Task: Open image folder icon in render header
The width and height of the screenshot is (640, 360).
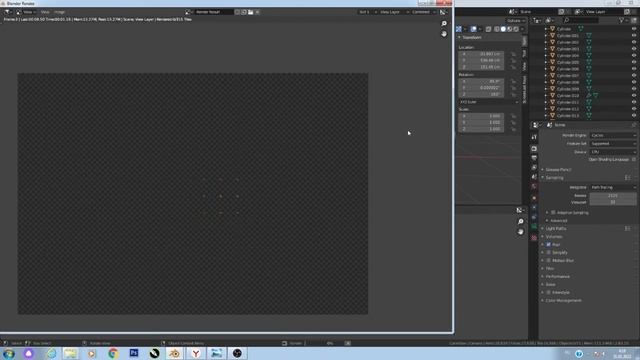Action: [x=251, y=12]
